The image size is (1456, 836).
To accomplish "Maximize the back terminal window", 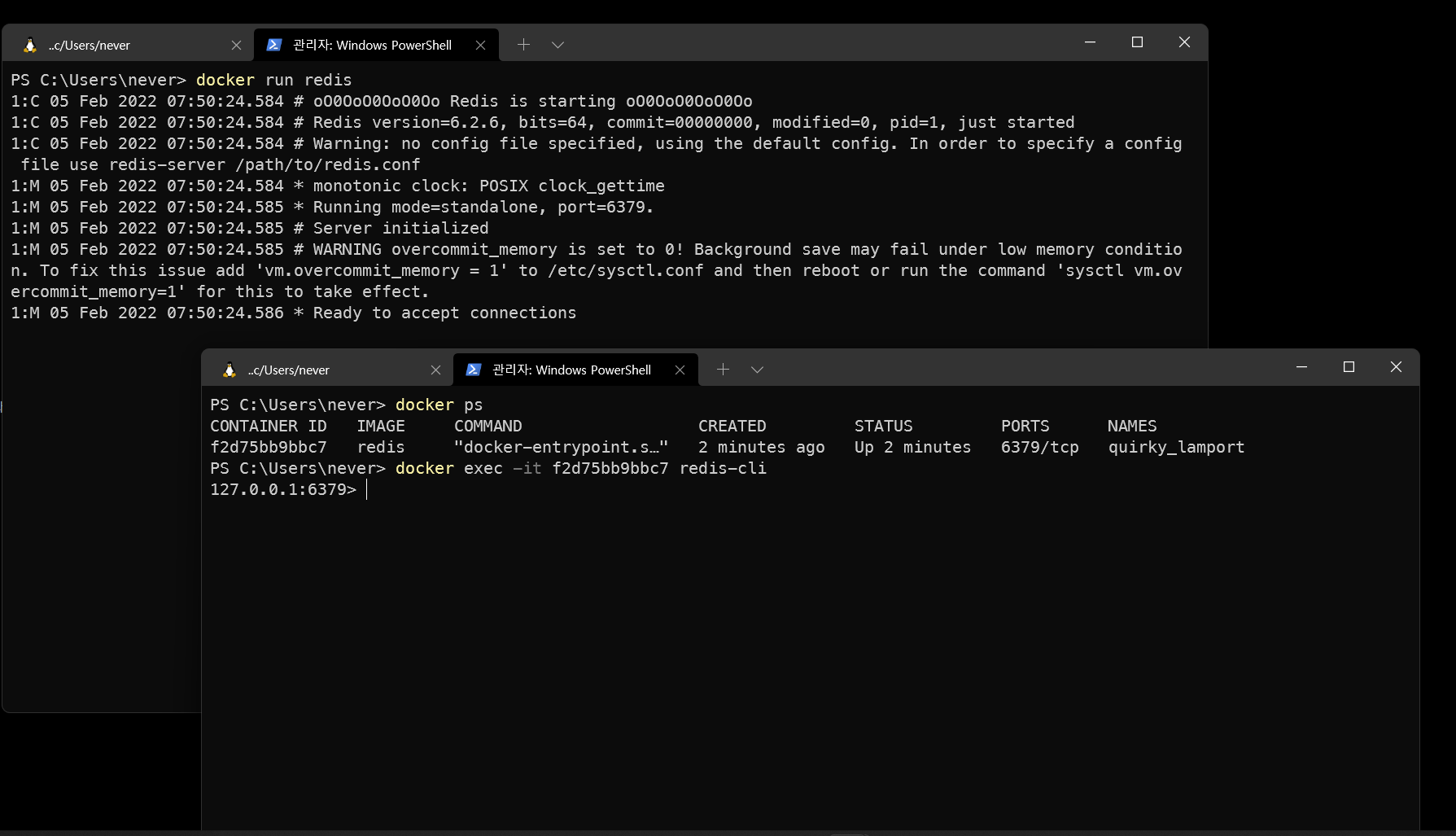I will tap(1137, 42).
